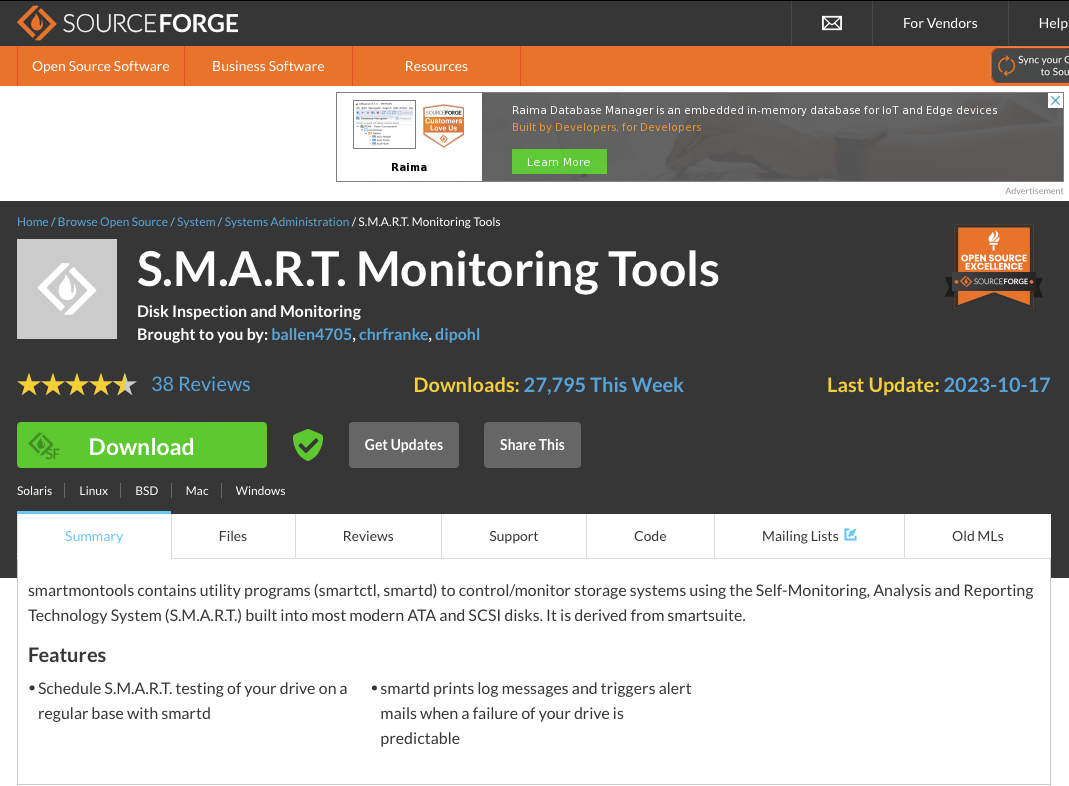Click the Share This button
This screenshot has width=1069, height=786.
click(x=532, y=445)
